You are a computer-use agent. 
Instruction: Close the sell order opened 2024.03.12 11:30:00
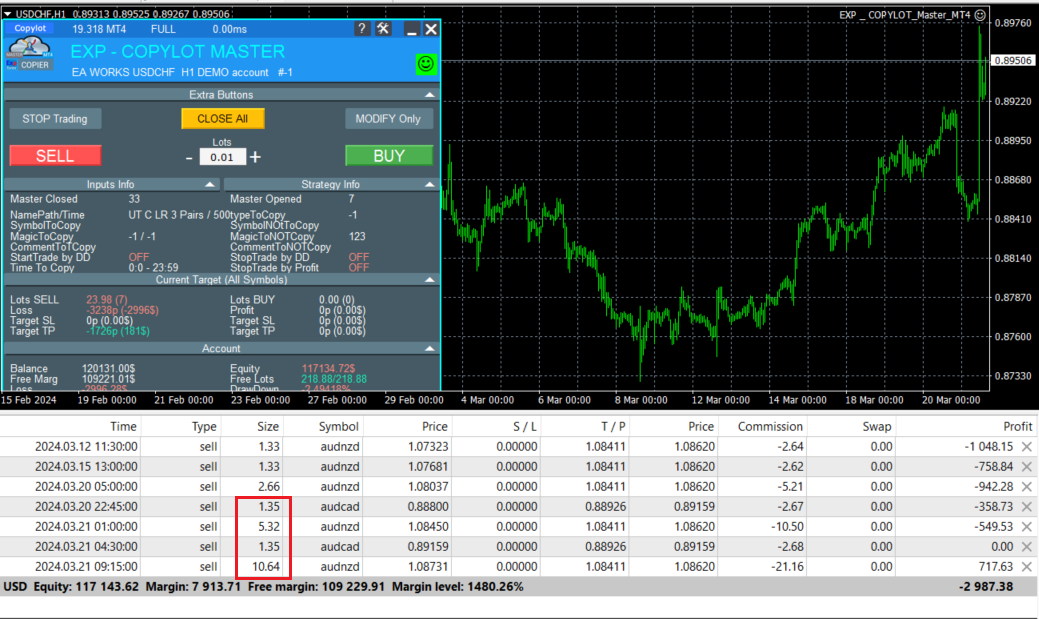click(1026, 447)
